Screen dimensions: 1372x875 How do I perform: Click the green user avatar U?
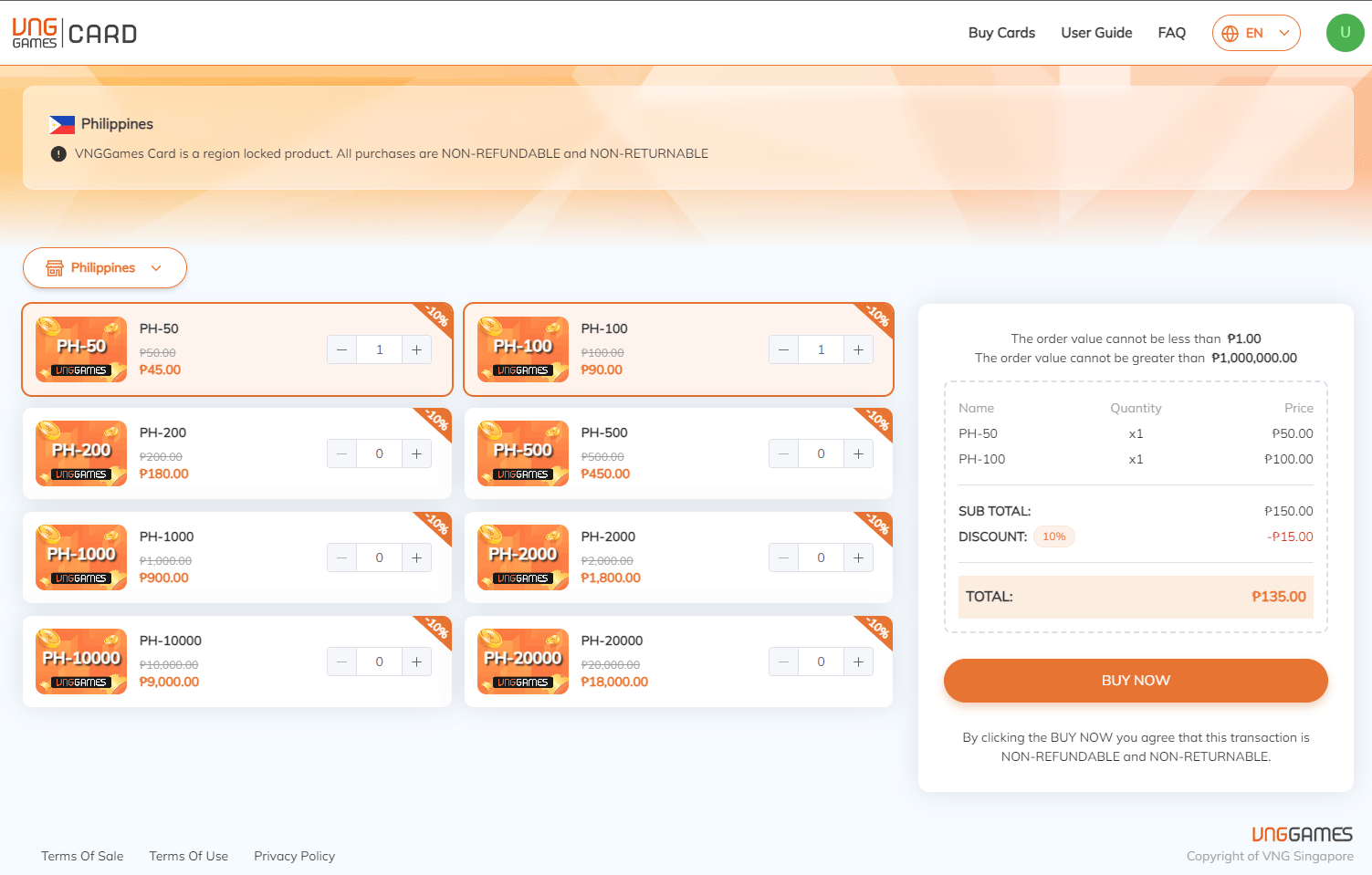tap(1345, 33)
